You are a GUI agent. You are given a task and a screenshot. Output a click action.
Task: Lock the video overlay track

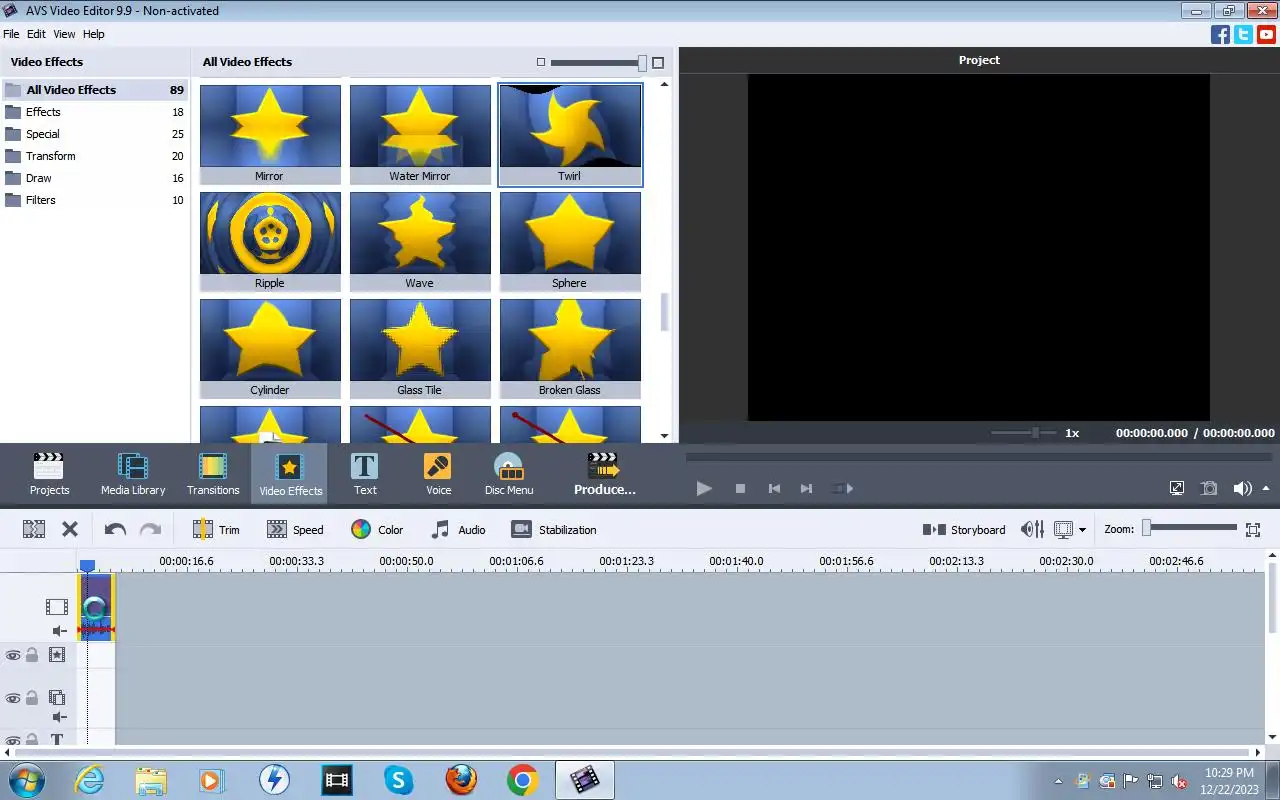click(32, 698)
